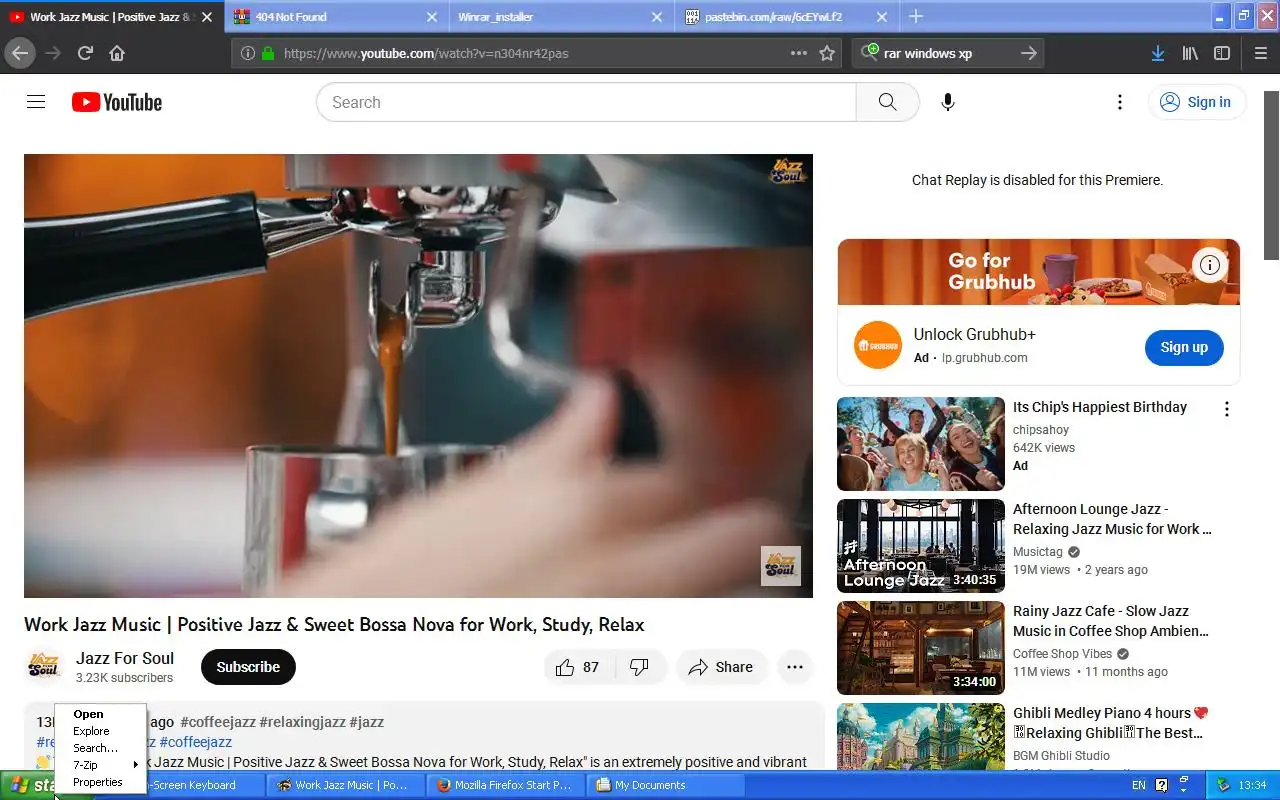The height and width of the screenshot is (800, 1280).
Task: Open options for Its Chip's Happiest Birthday
Action: [x=1226, y=408]
